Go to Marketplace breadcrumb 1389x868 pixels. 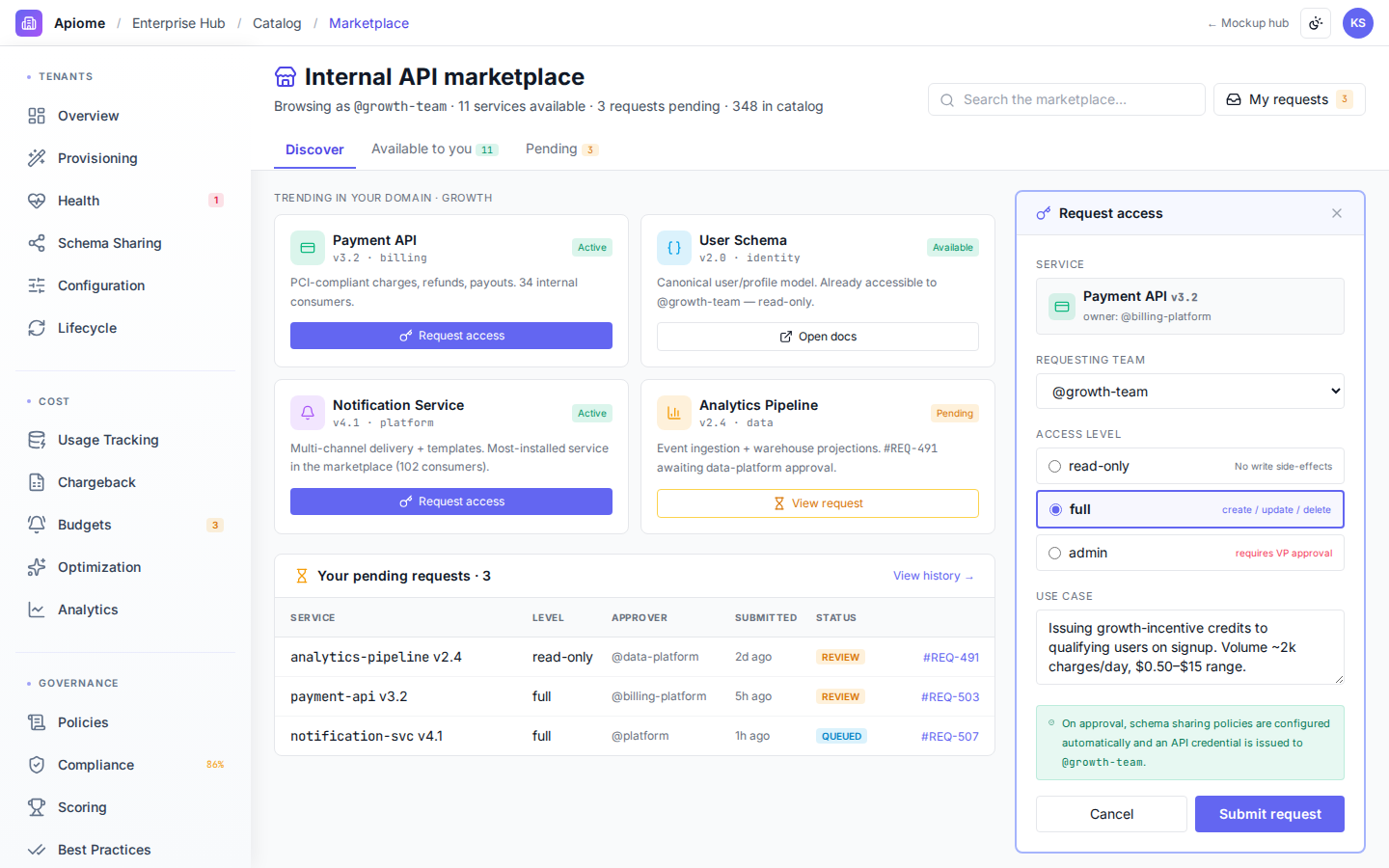368,23
